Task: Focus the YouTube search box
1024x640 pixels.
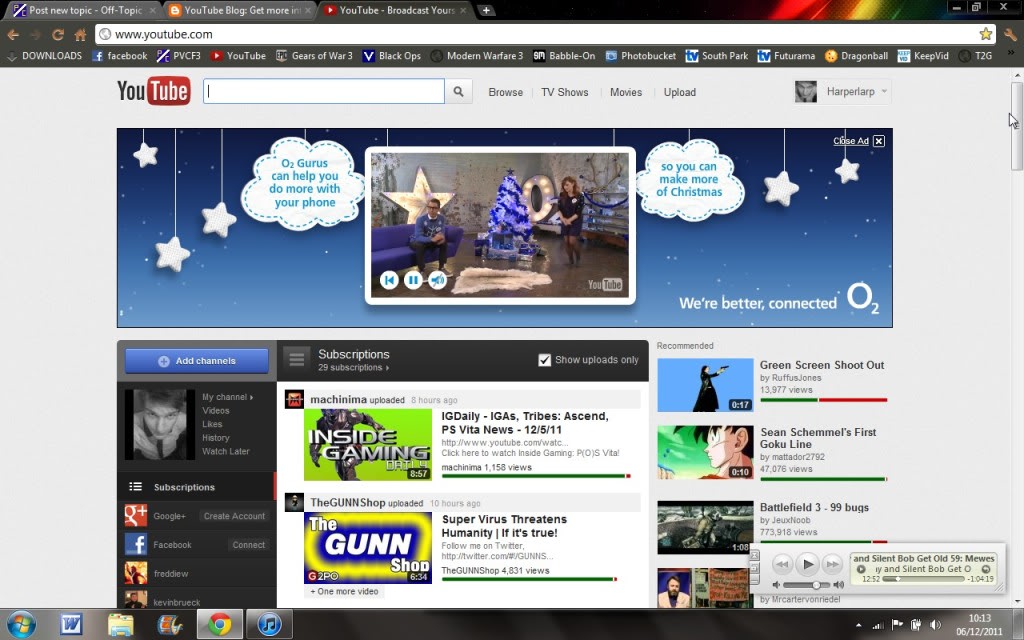Action: coord(324,91)
